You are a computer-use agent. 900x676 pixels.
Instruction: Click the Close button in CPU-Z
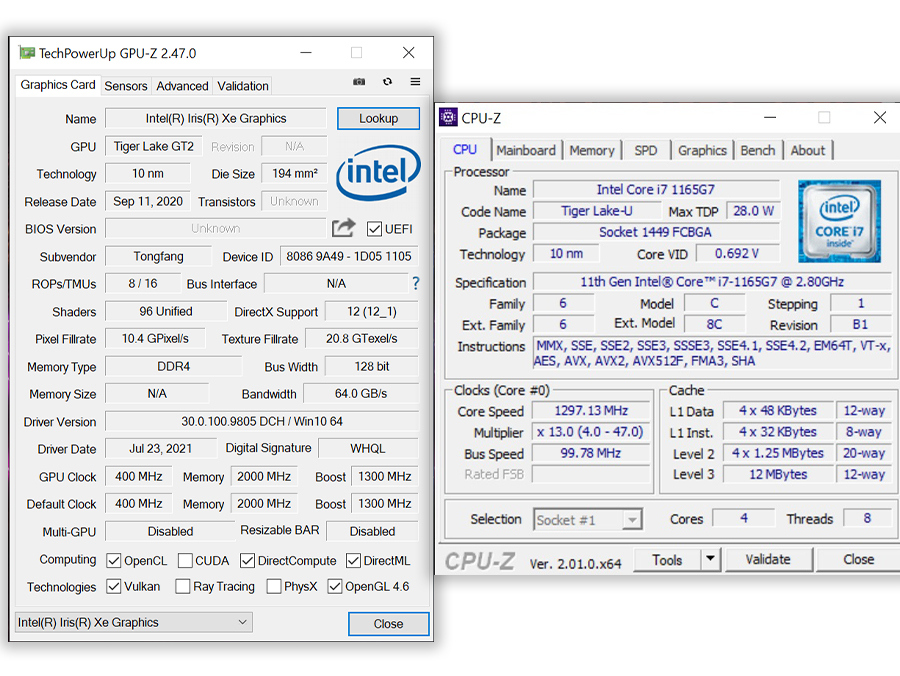(859, 559)
